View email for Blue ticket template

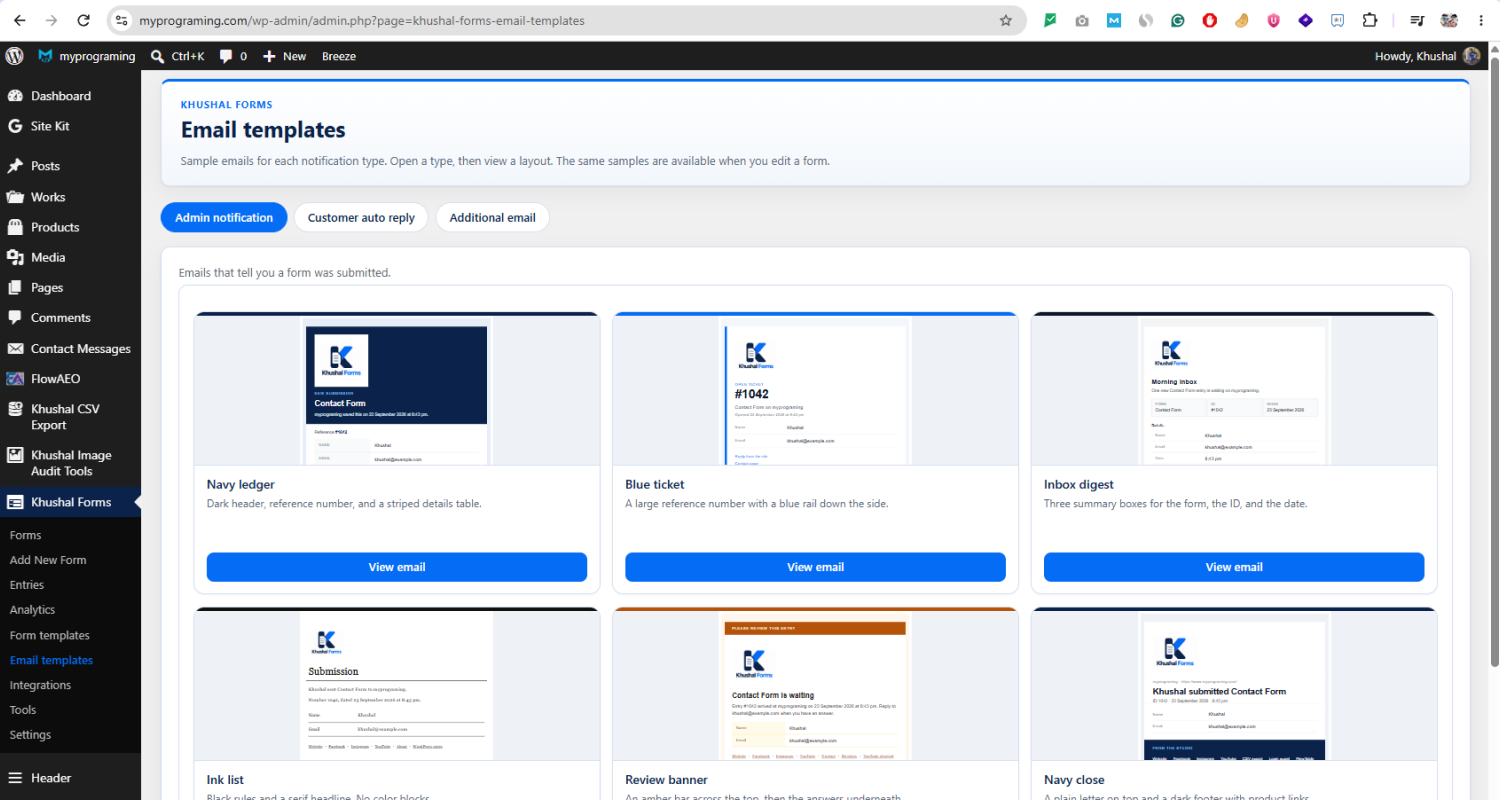click(815, 567)
